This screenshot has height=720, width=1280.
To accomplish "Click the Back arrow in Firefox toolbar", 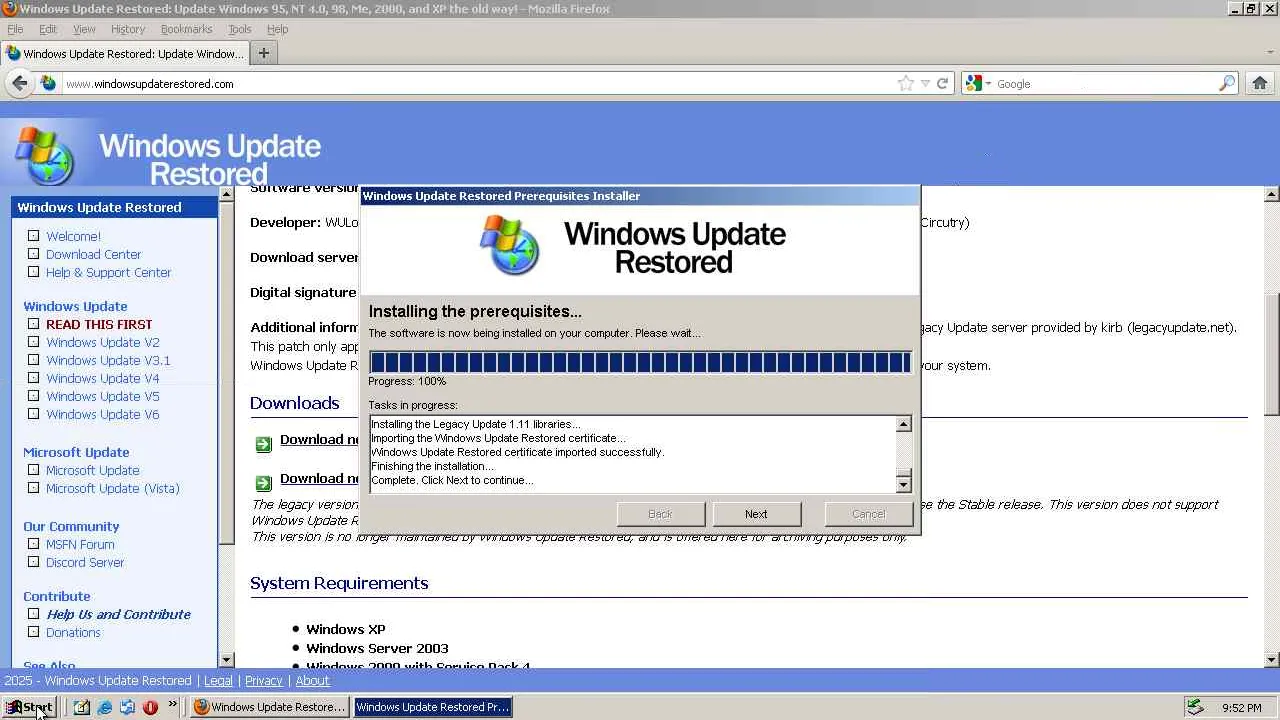I will [x=19, y=83].
